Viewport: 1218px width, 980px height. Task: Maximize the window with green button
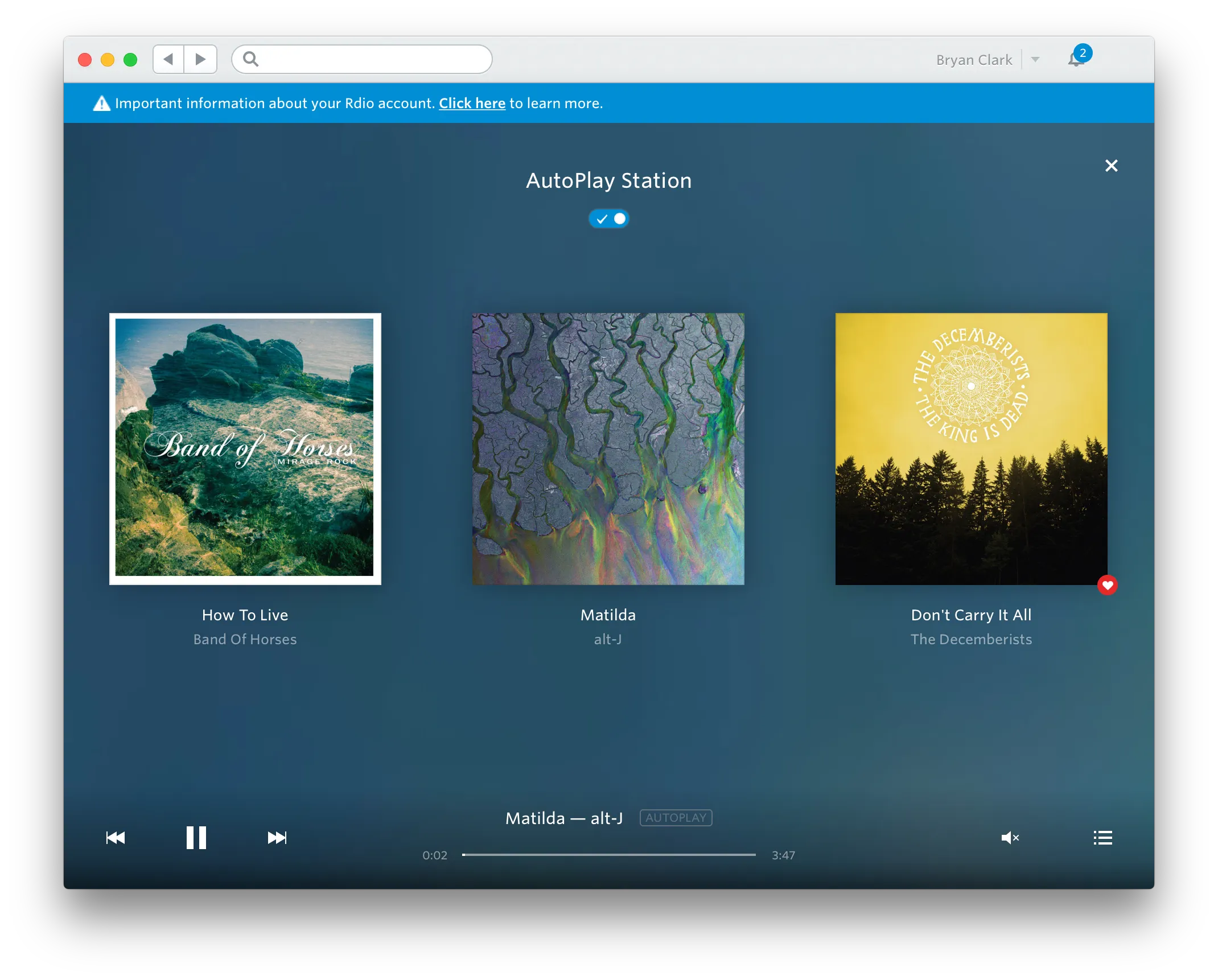[x=130, y=59]
